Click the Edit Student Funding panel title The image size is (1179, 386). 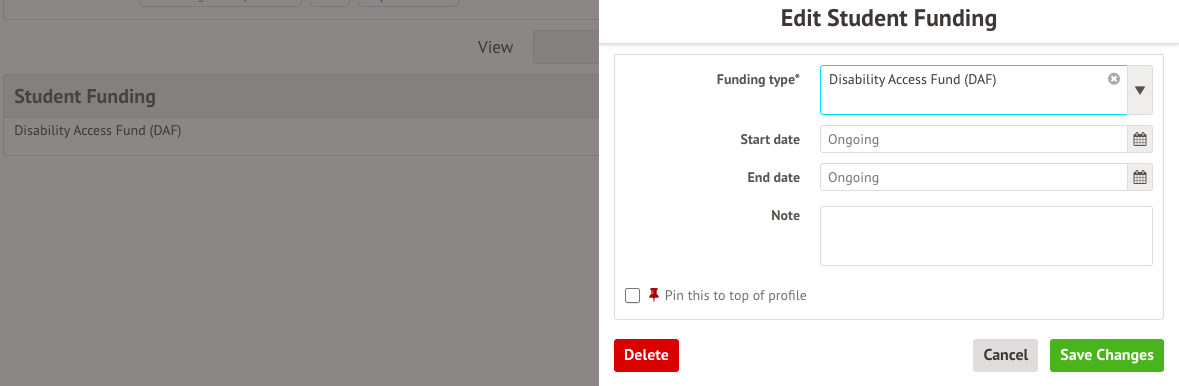click(889, 19)
